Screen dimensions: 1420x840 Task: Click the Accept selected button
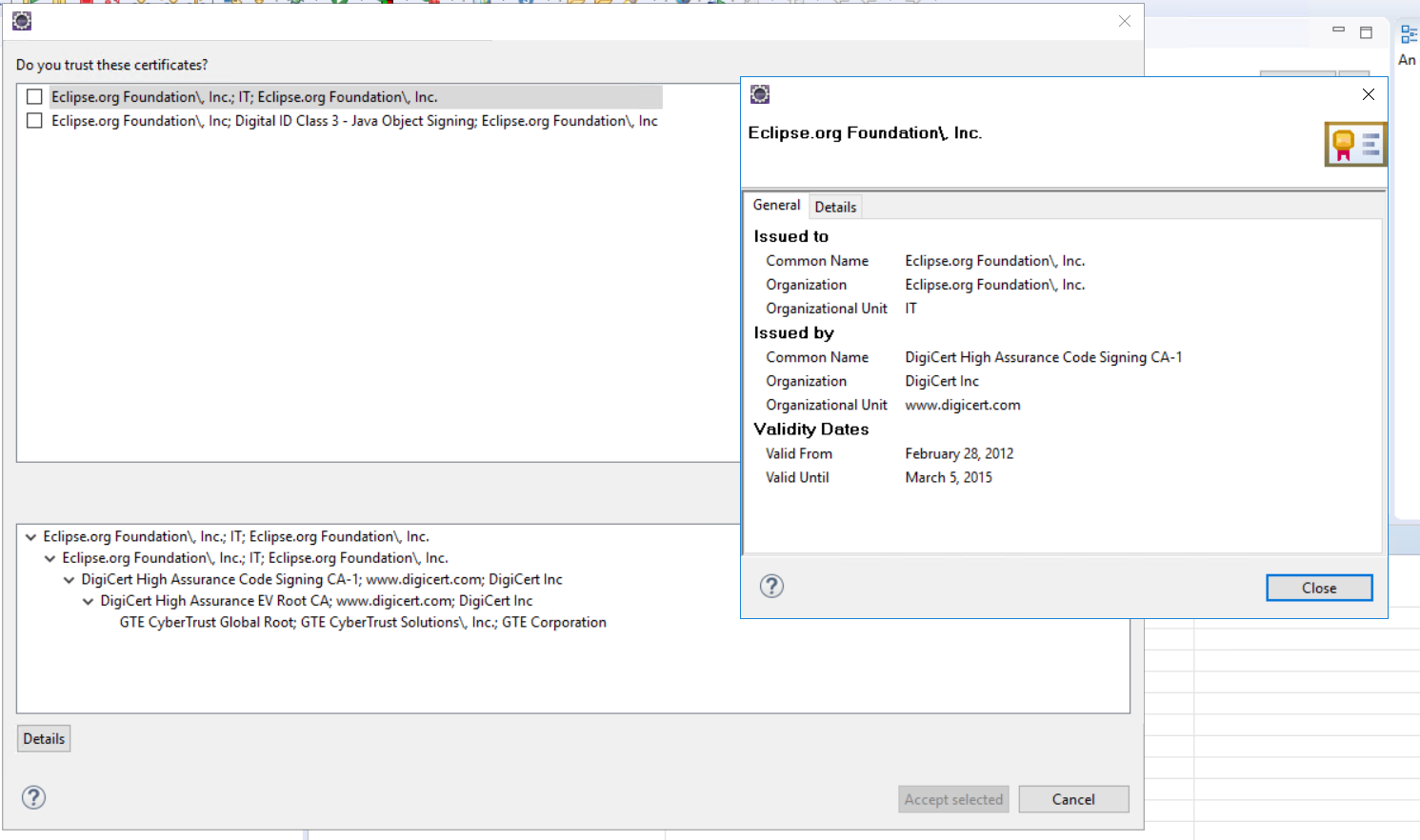pyautogui.click(x=953, y=799)
